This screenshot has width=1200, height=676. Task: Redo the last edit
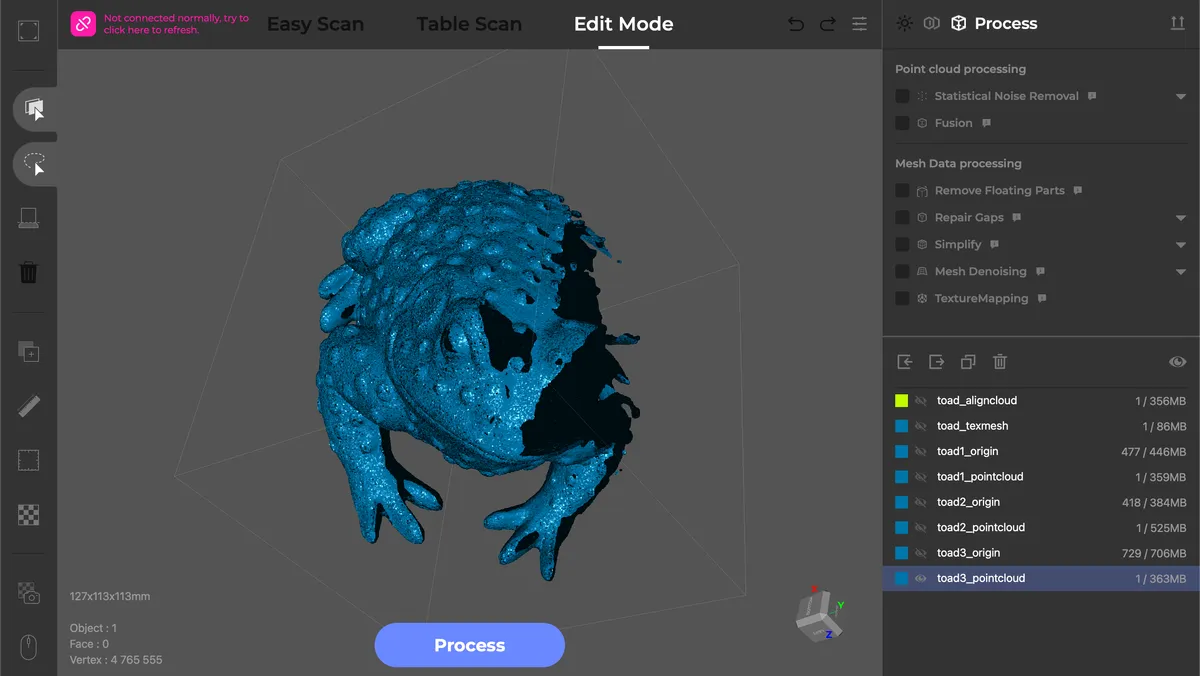827,24
